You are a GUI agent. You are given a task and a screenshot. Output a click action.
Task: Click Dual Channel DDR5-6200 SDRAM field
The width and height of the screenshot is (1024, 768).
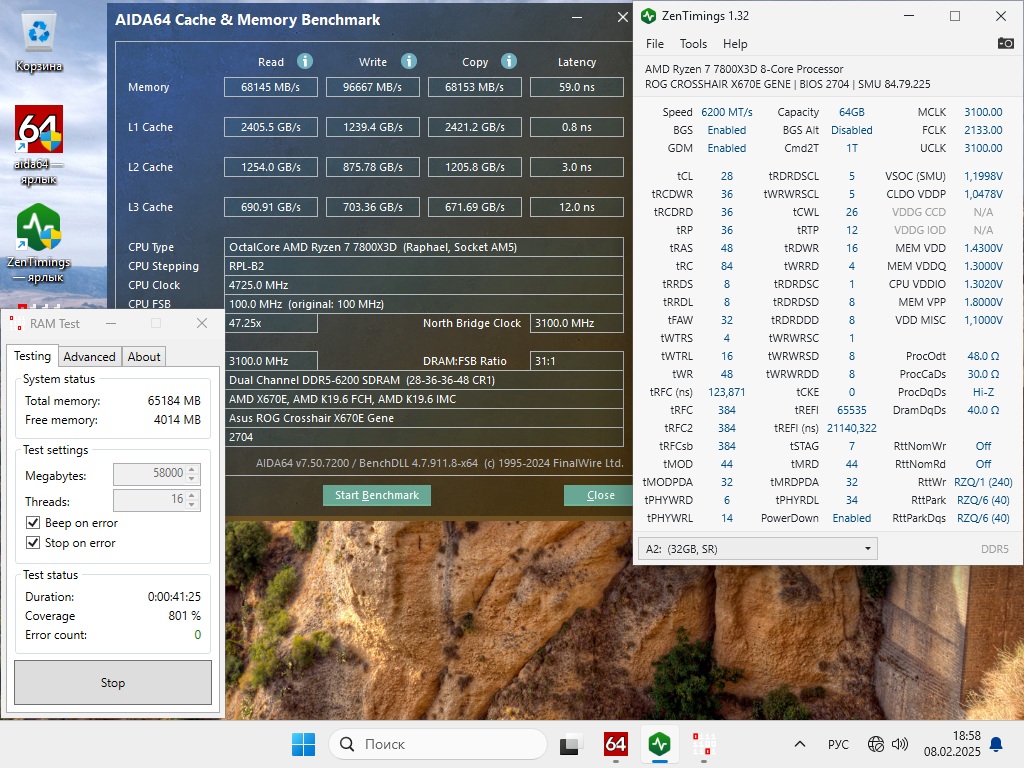click(x=423, y=380)
